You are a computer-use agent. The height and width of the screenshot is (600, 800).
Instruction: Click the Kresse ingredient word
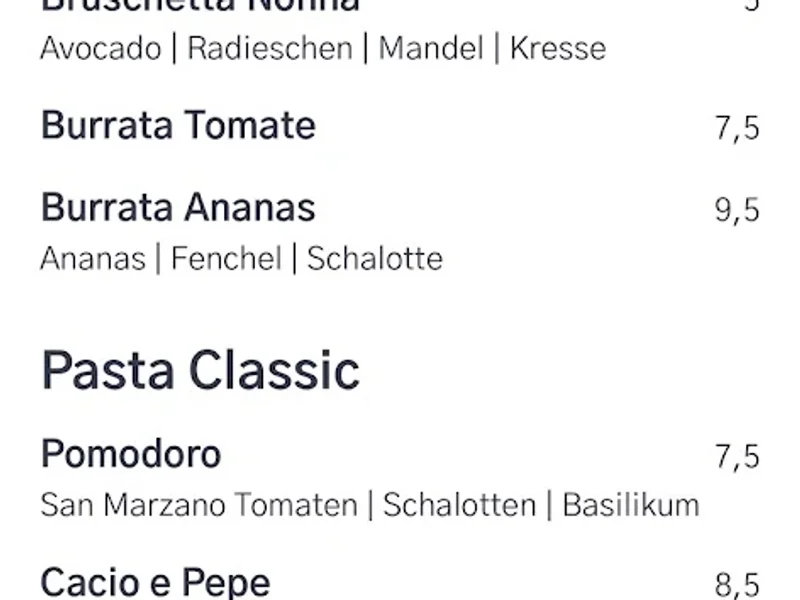tap(558, 48)
